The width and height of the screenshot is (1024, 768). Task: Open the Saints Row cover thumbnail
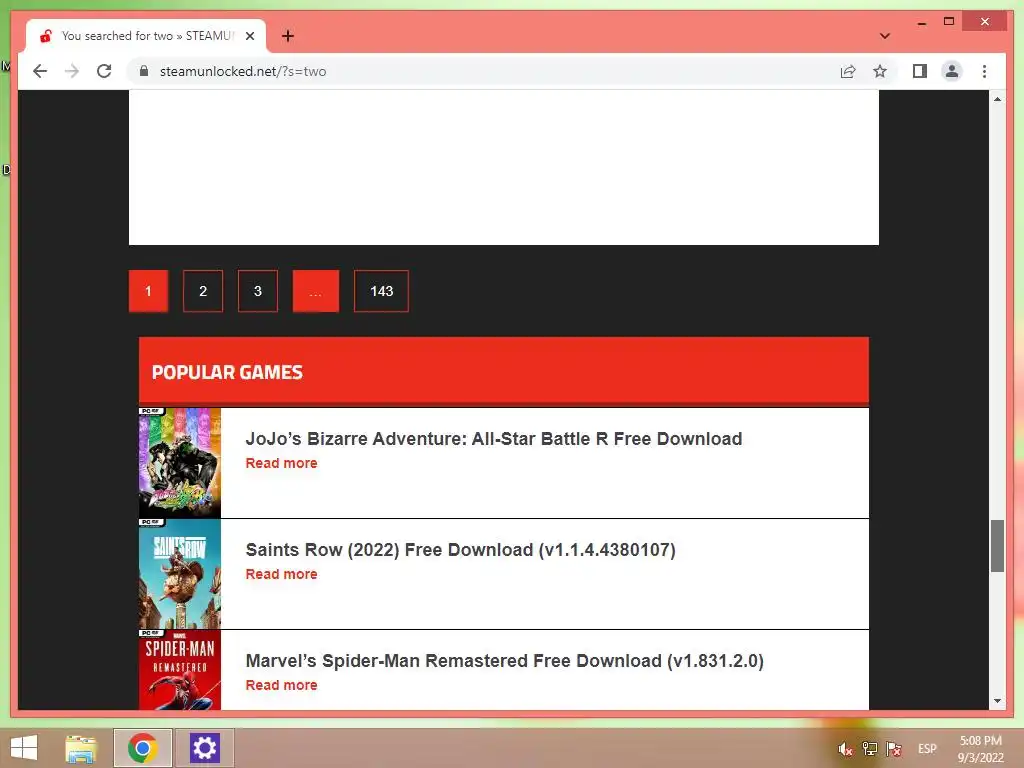(180, 574)
